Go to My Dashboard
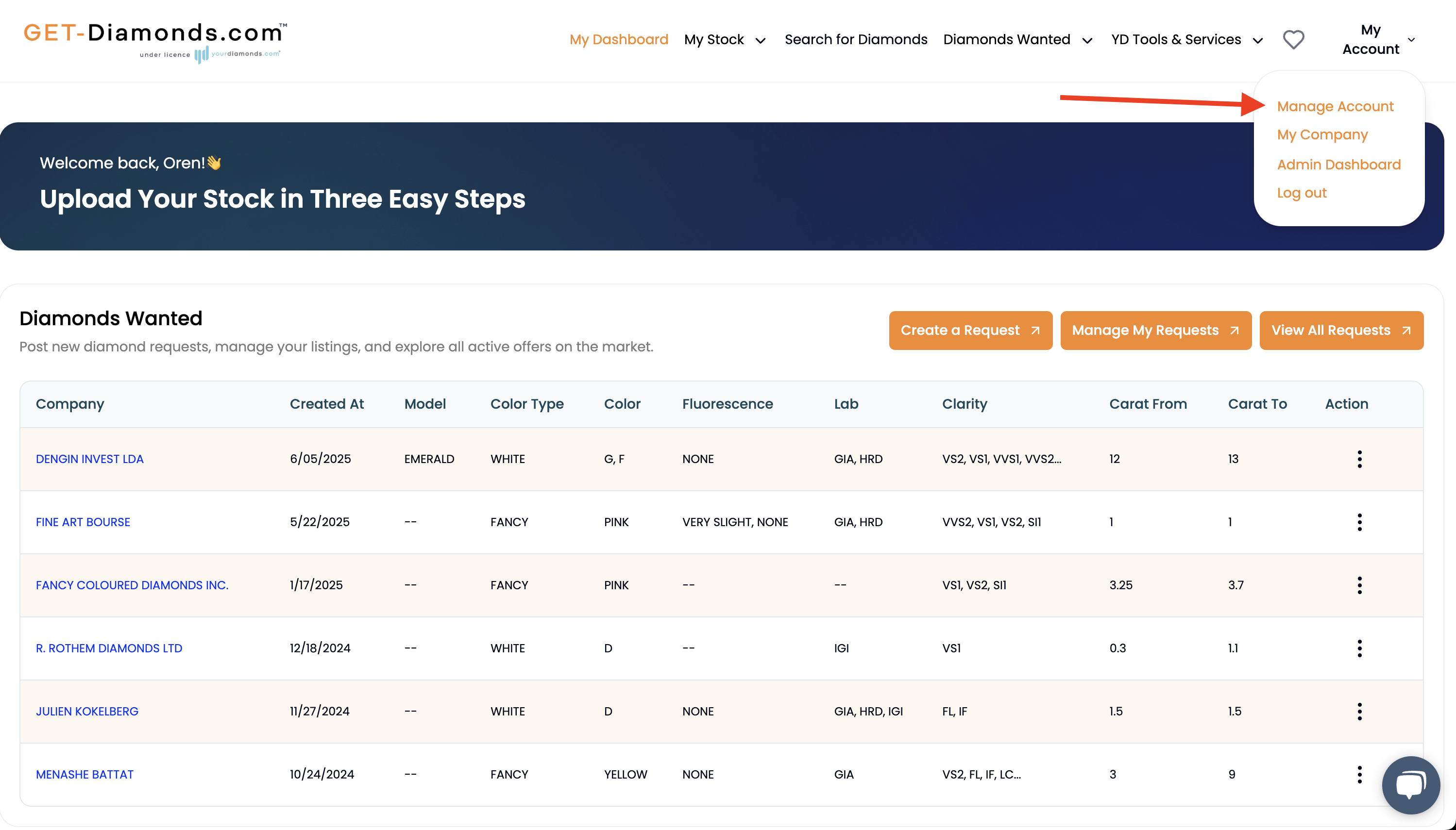The width and height of the screenshot is (1456, 830). 619,39
